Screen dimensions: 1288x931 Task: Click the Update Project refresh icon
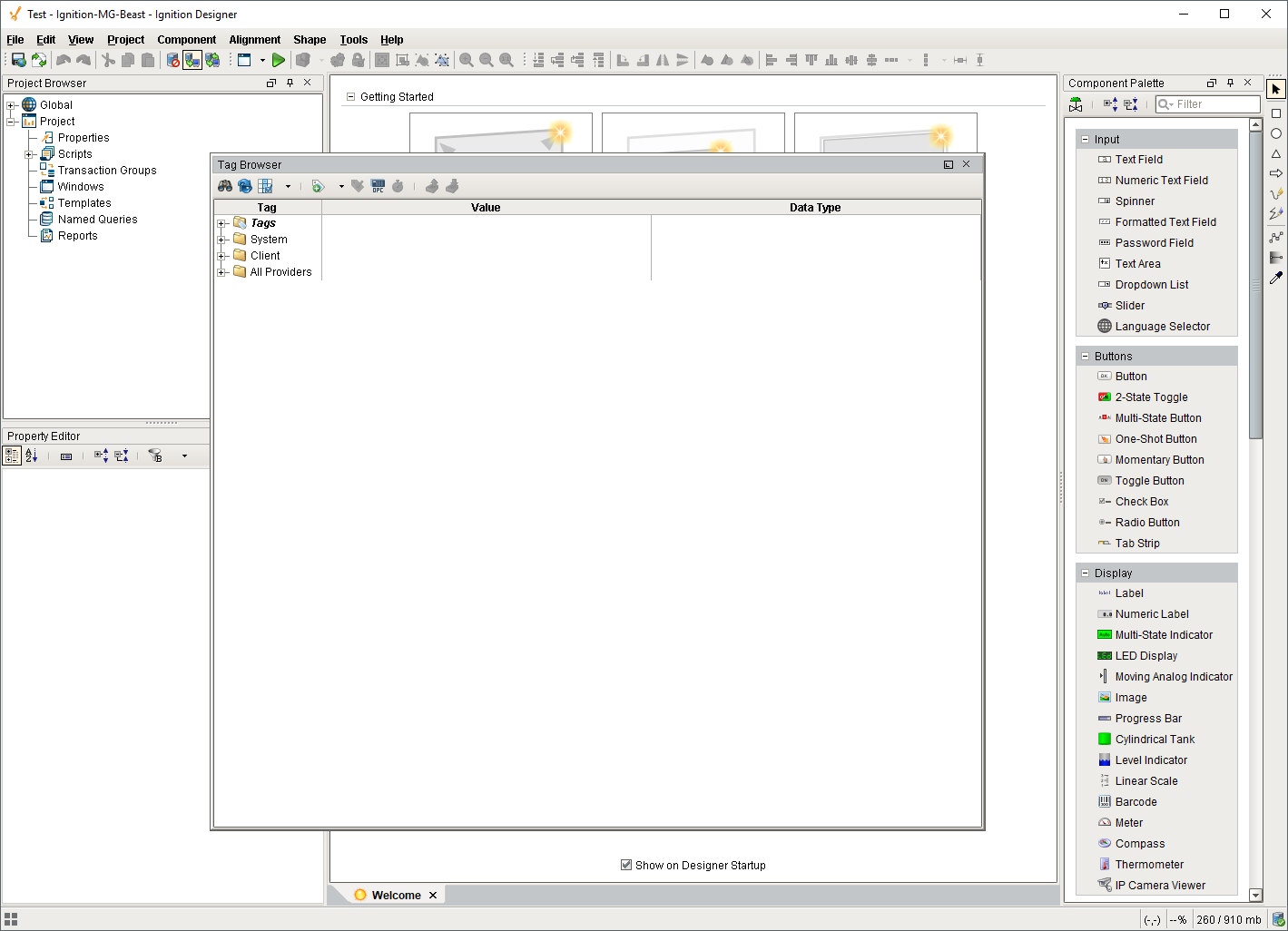[39, 60]
